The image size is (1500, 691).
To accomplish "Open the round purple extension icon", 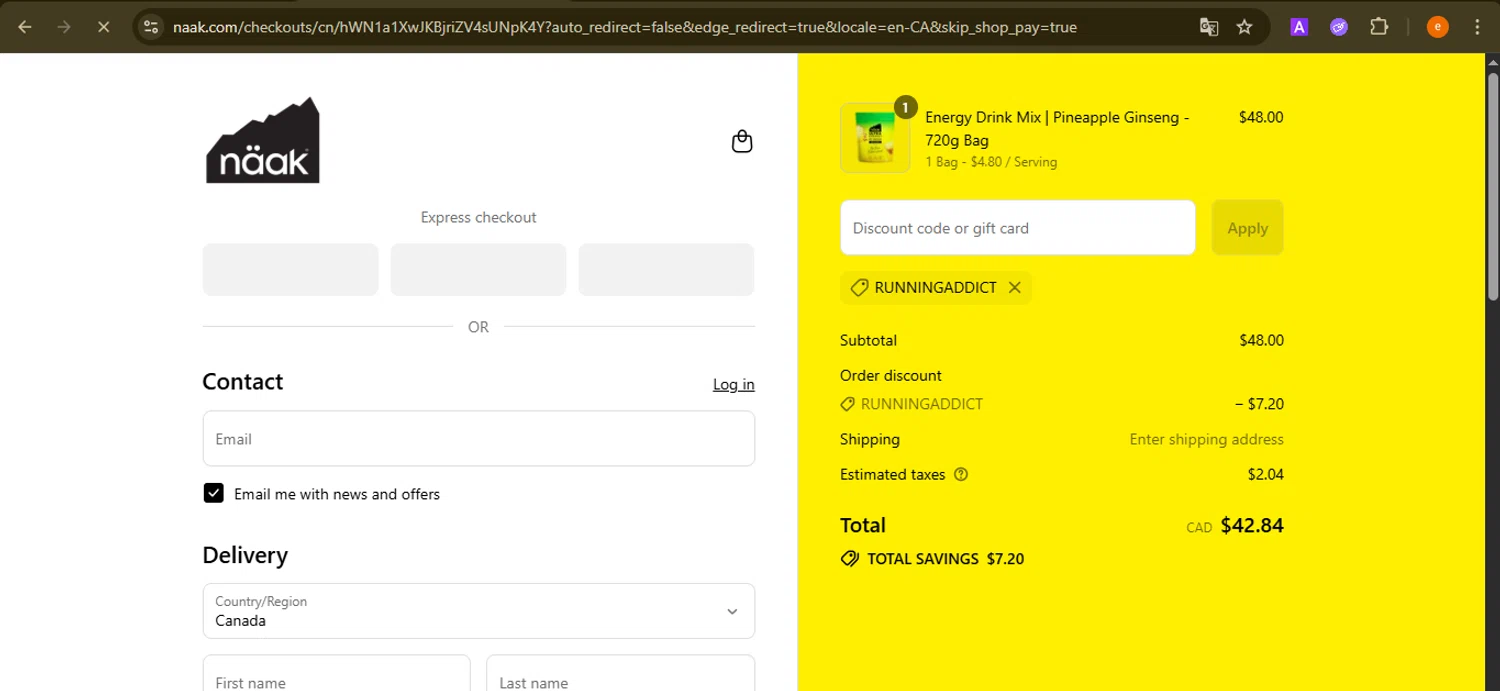I will [1339, 27].
